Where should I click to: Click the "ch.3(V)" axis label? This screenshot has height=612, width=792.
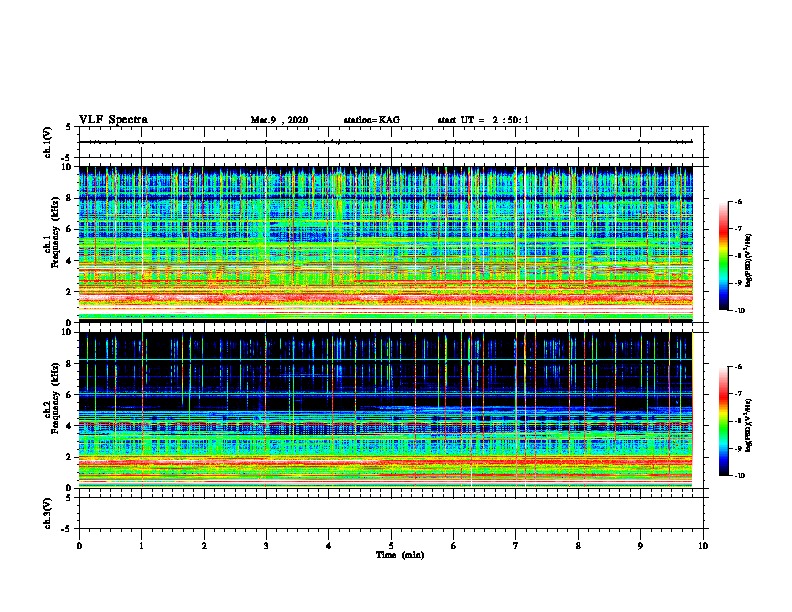pyautogui.click(x=47, y=513)
